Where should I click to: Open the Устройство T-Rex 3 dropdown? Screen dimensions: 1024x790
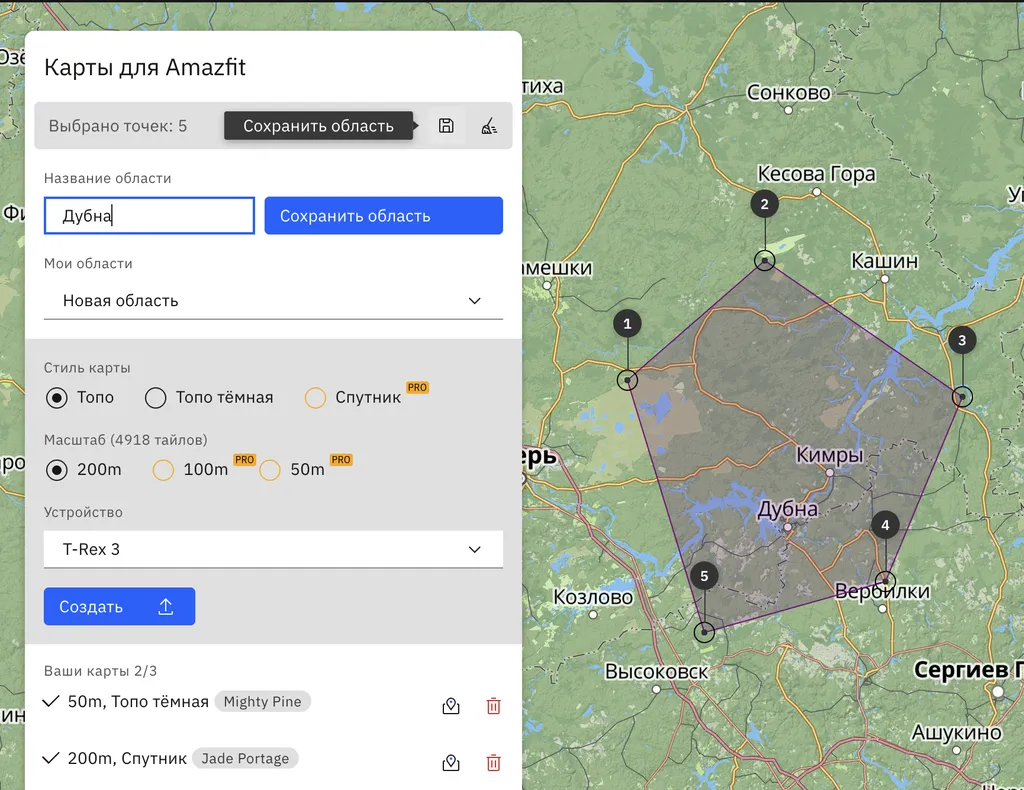point(273,549)
